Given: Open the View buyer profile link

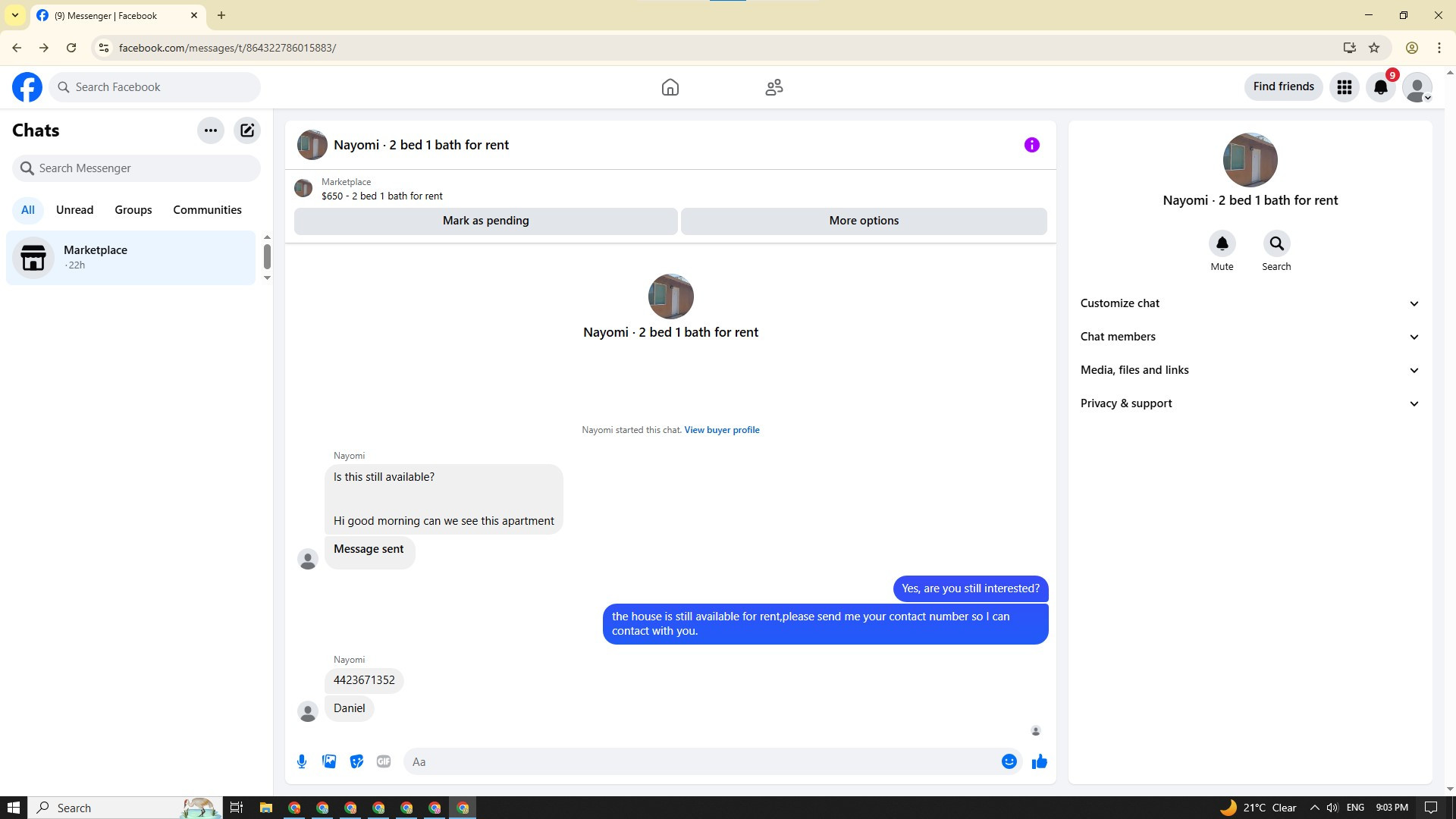Looking at the screenshot, I should click(721, 430).
